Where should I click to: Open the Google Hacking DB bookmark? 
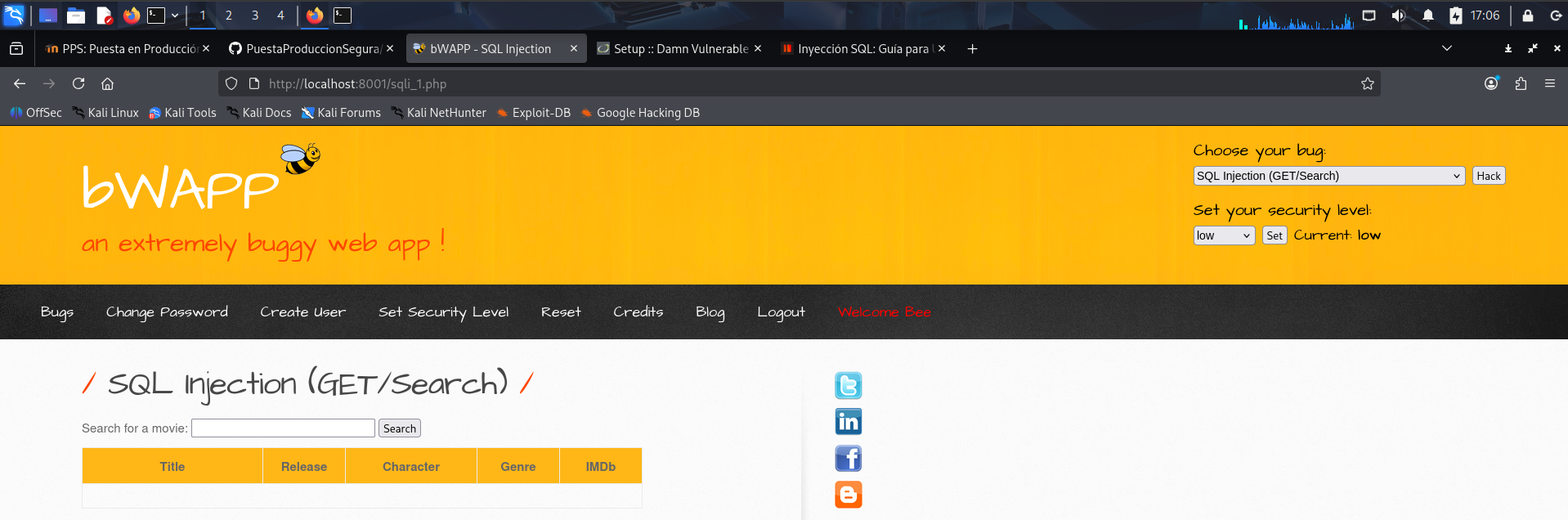pyautogui.click(x=640, y=113)
